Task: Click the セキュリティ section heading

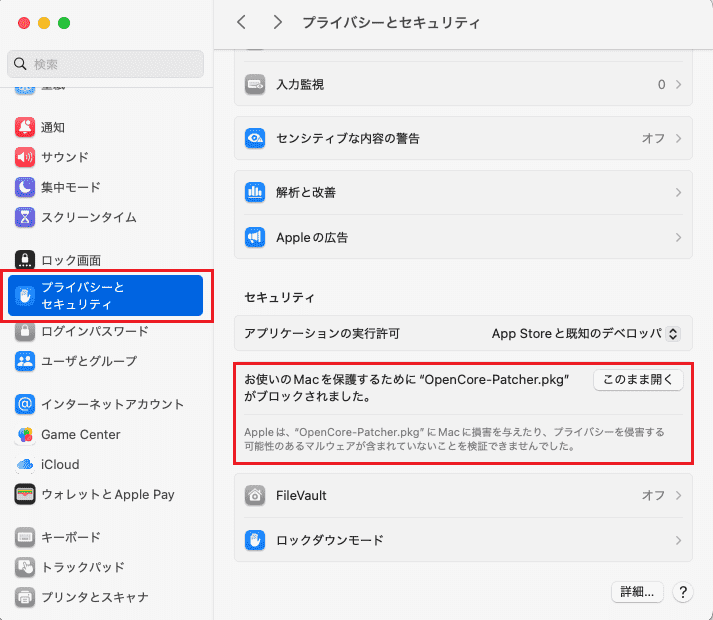Action: click(x=279, y=297)
